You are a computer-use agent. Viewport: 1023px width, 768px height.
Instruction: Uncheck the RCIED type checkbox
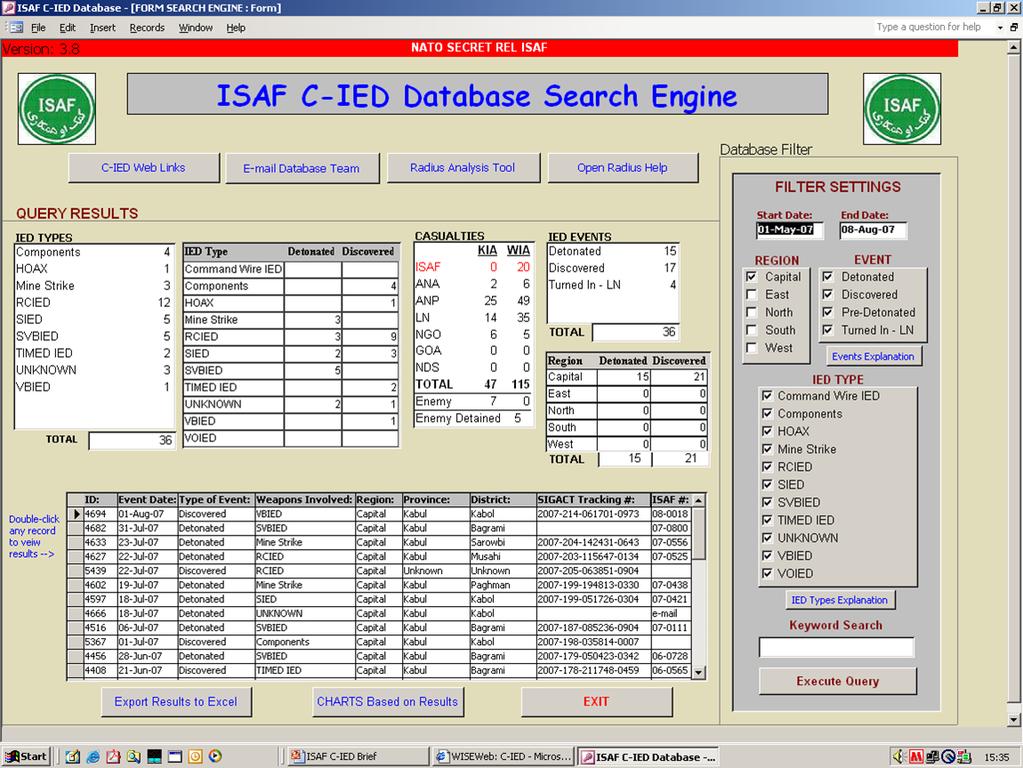click(767, 467)
